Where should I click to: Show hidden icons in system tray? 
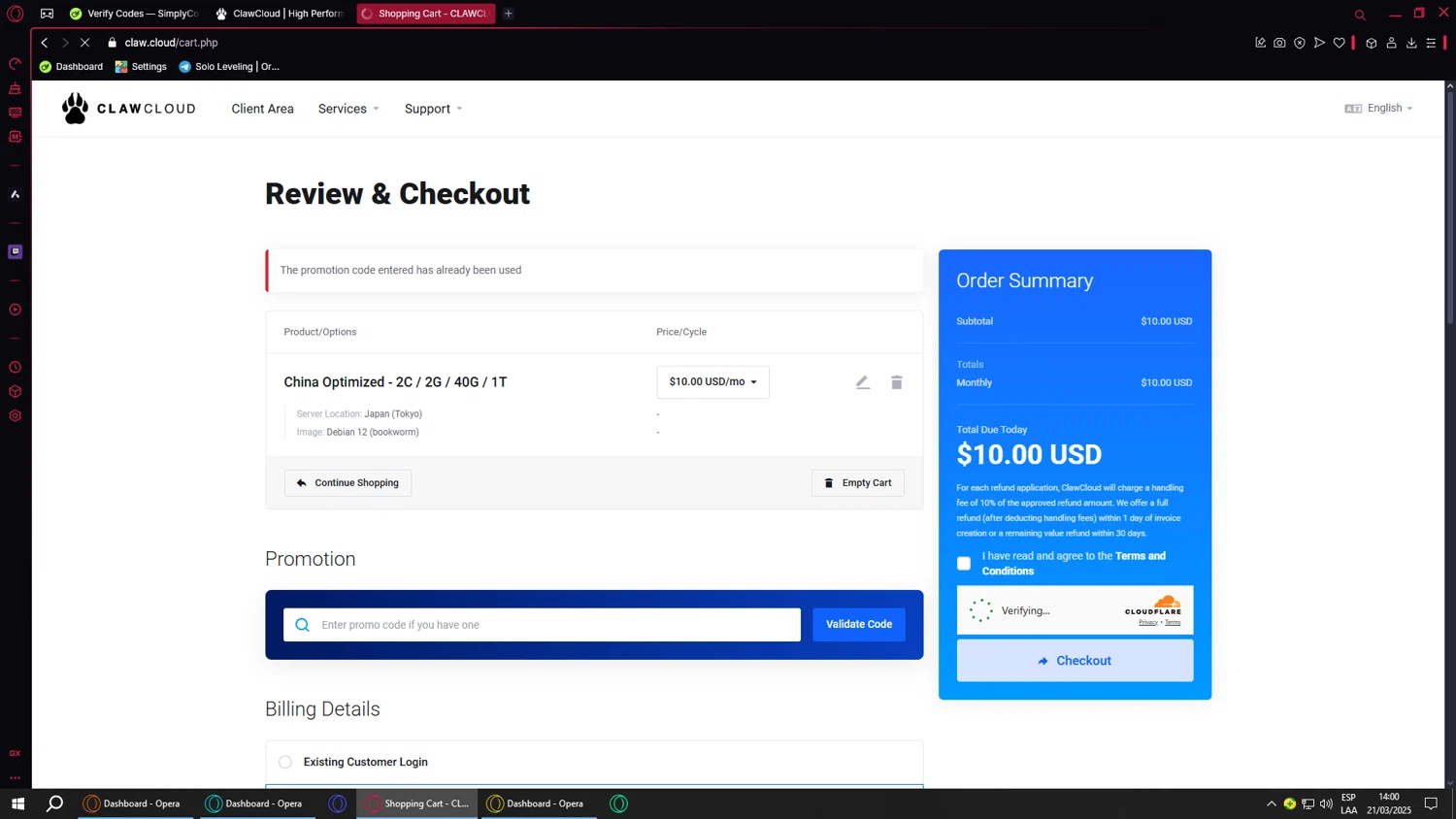tap(1271, 803)
